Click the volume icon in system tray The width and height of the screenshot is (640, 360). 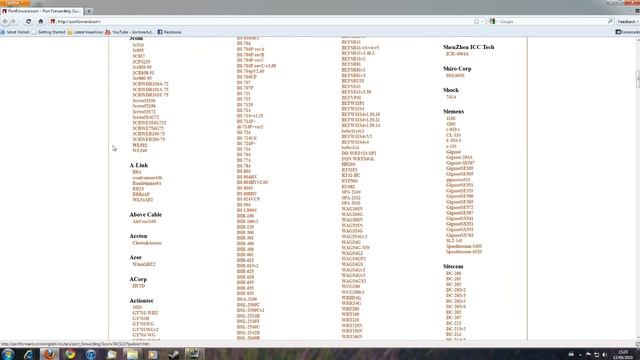point(604,355)
